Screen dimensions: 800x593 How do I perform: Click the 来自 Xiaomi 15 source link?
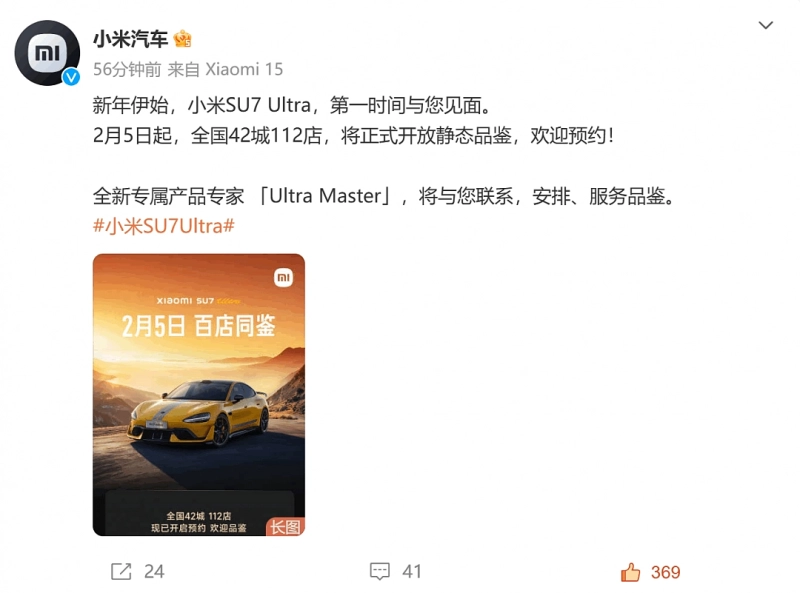[225, 69]
